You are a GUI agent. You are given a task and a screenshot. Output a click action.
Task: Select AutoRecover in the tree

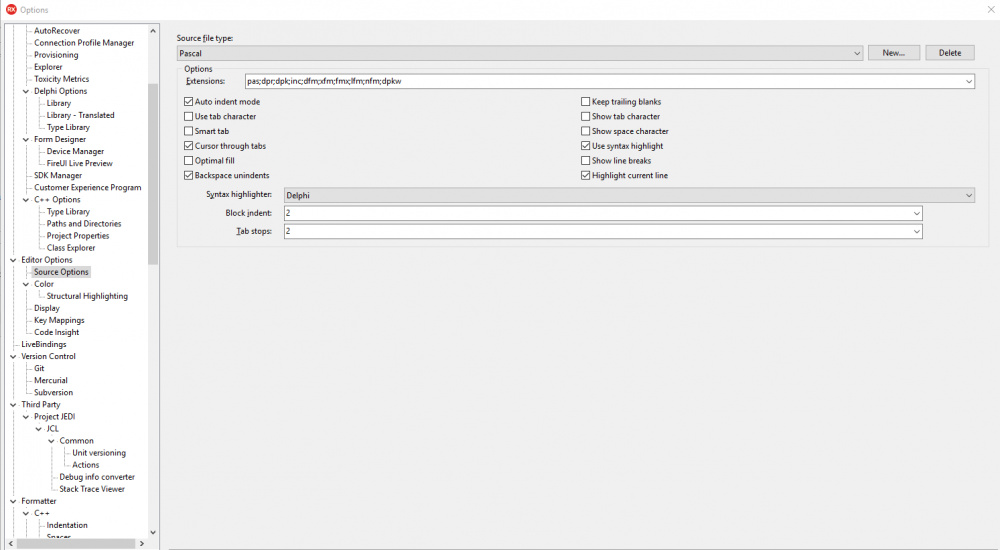click(x=57, y=31)
